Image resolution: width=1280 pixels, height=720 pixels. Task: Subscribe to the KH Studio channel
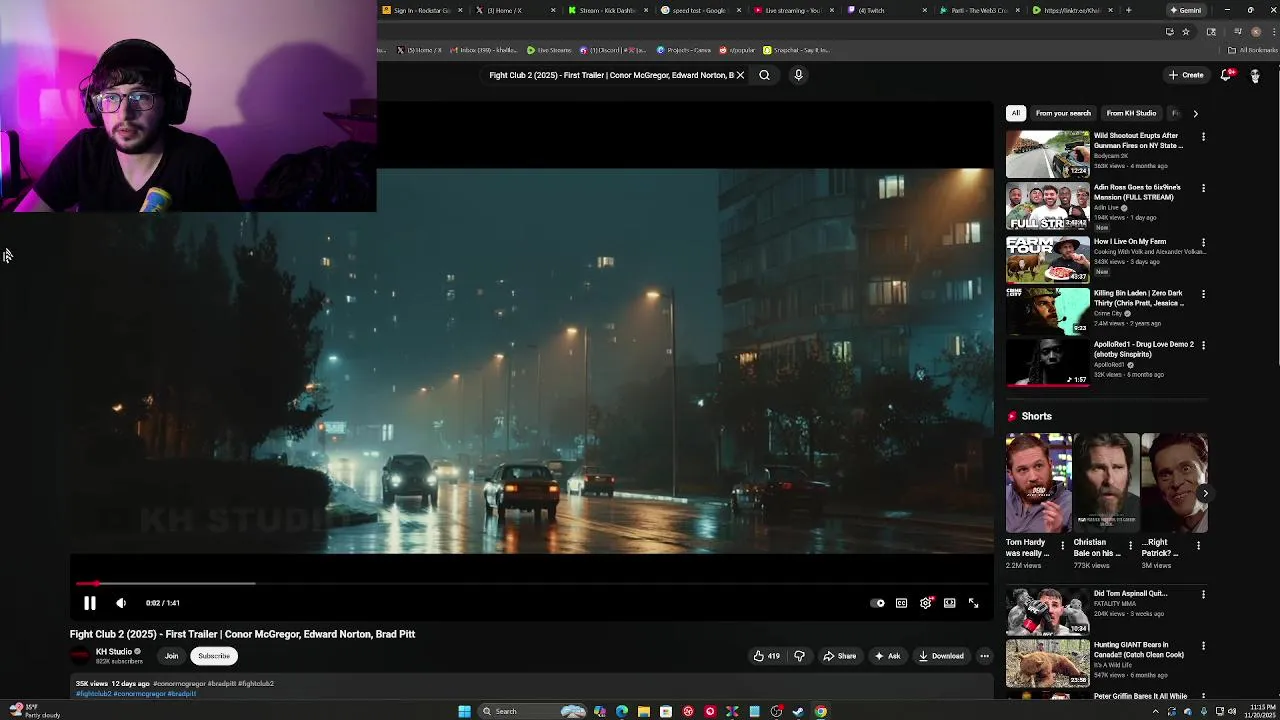[214, 656]
